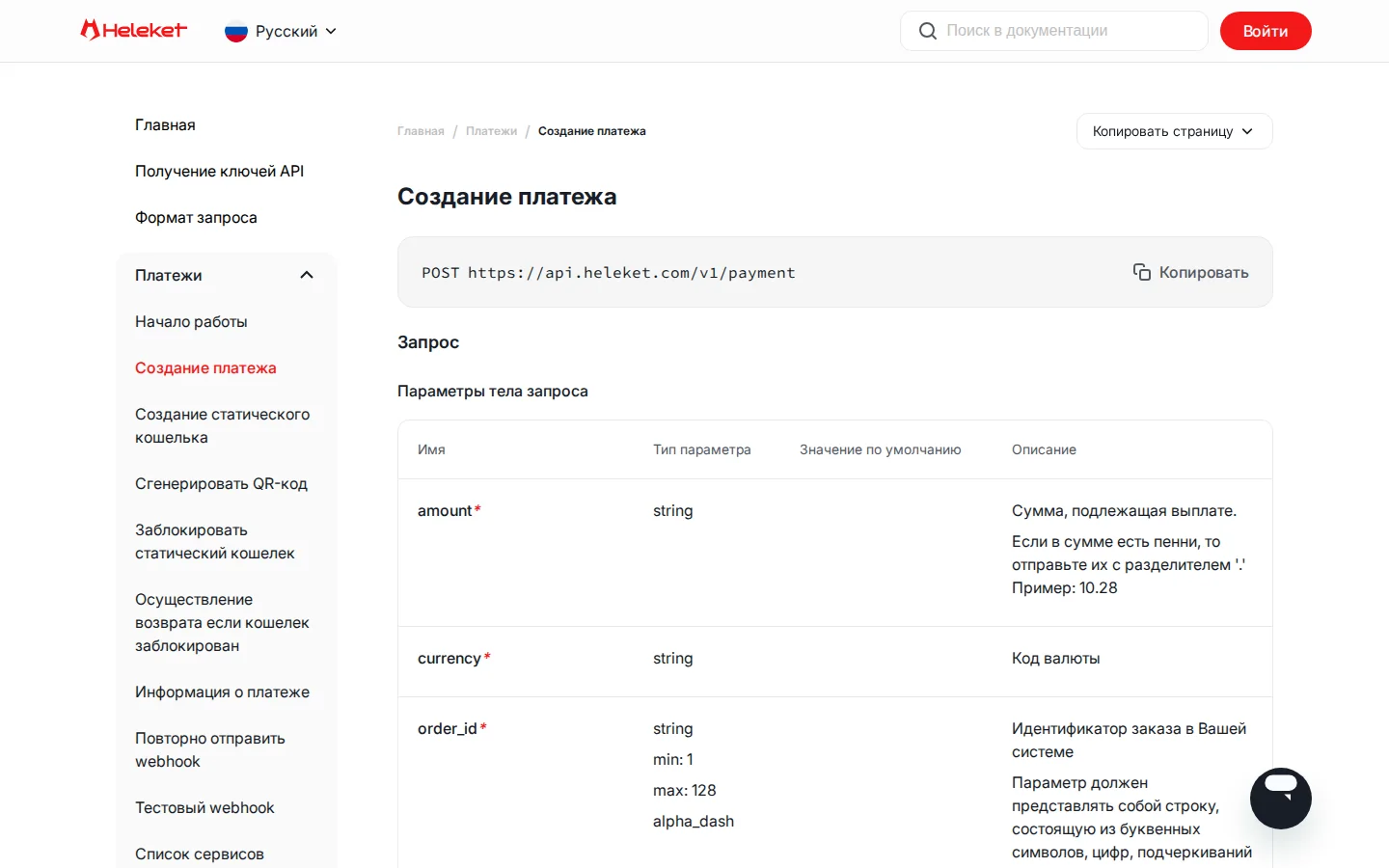Click the Имя column header

(x=431, y=449)
